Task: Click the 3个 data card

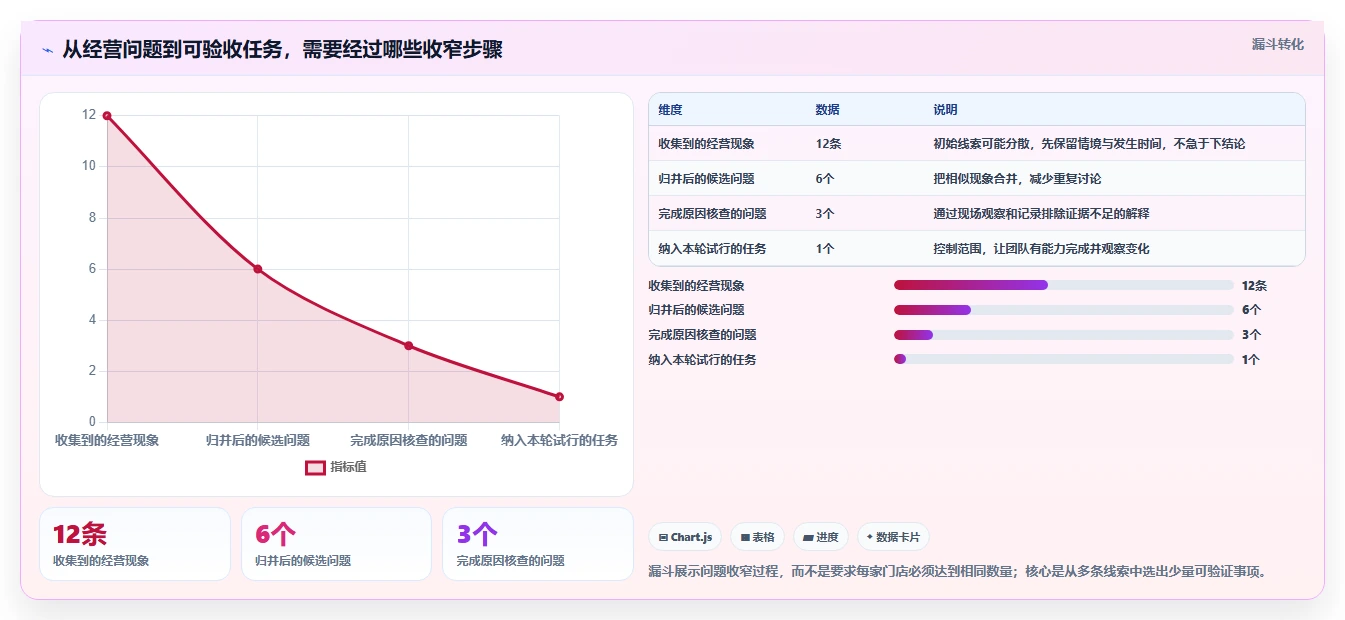Action: pyautogui.click(x=538, y=544)
